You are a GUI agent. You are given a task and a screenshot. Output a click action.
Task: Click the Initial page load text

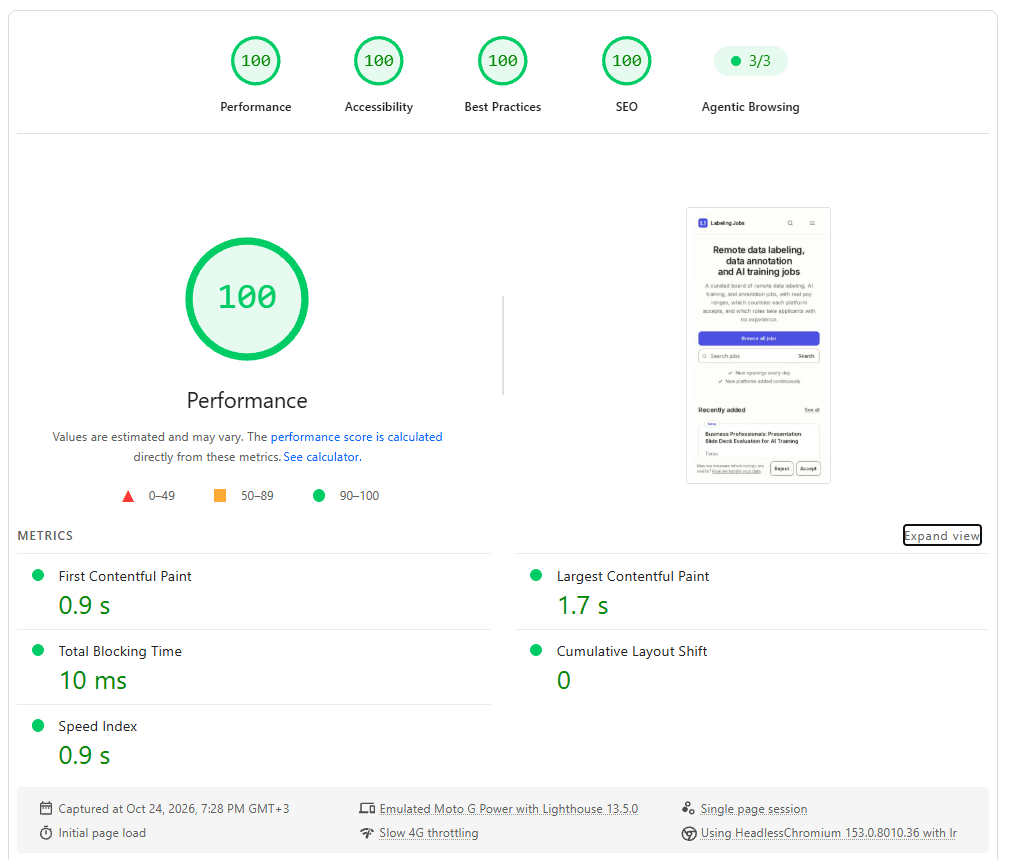click(102, 833)
